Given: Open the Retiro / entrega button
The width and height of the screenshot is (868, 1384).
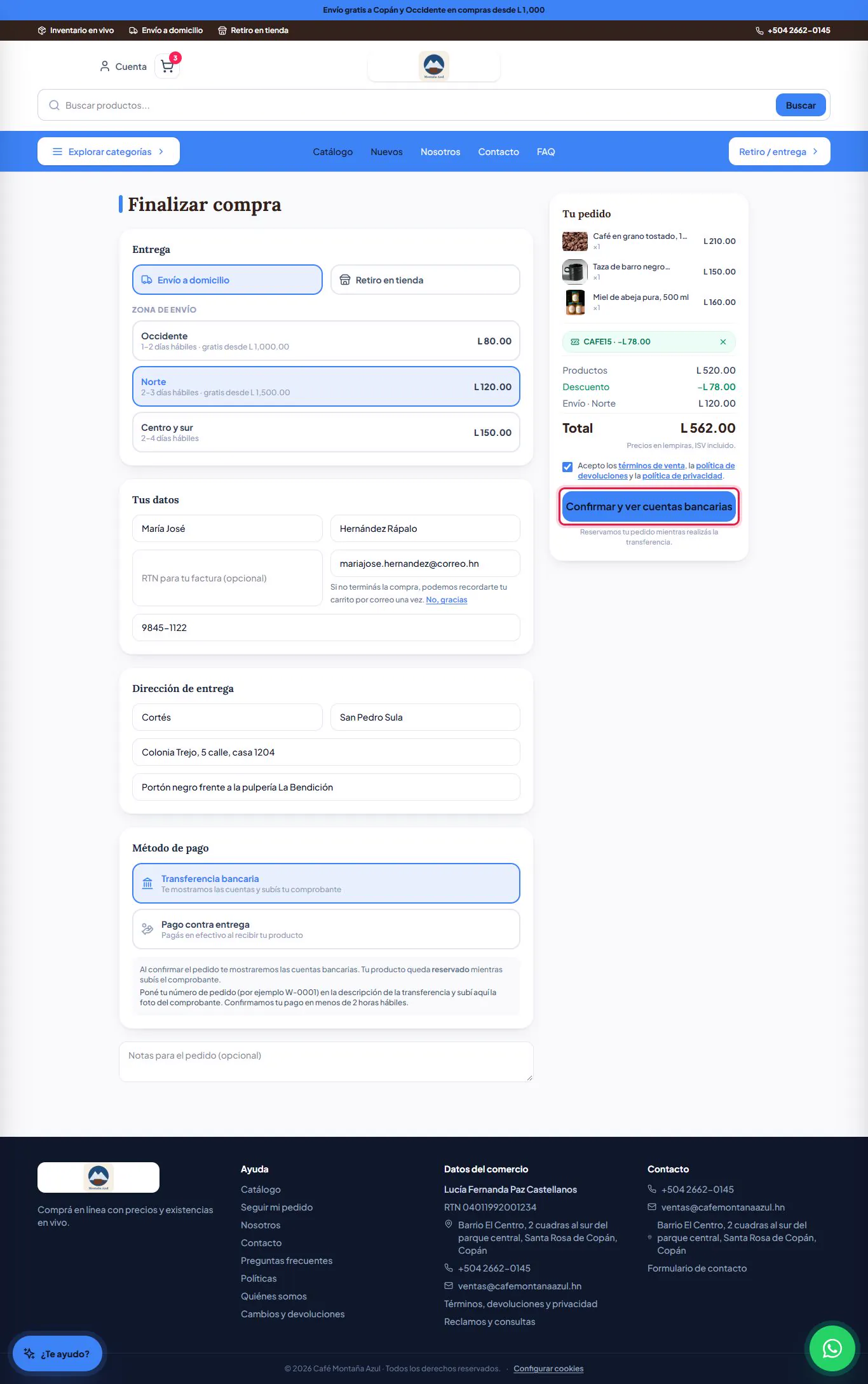Looking at the screenshot, I should [x=779, y=151].
